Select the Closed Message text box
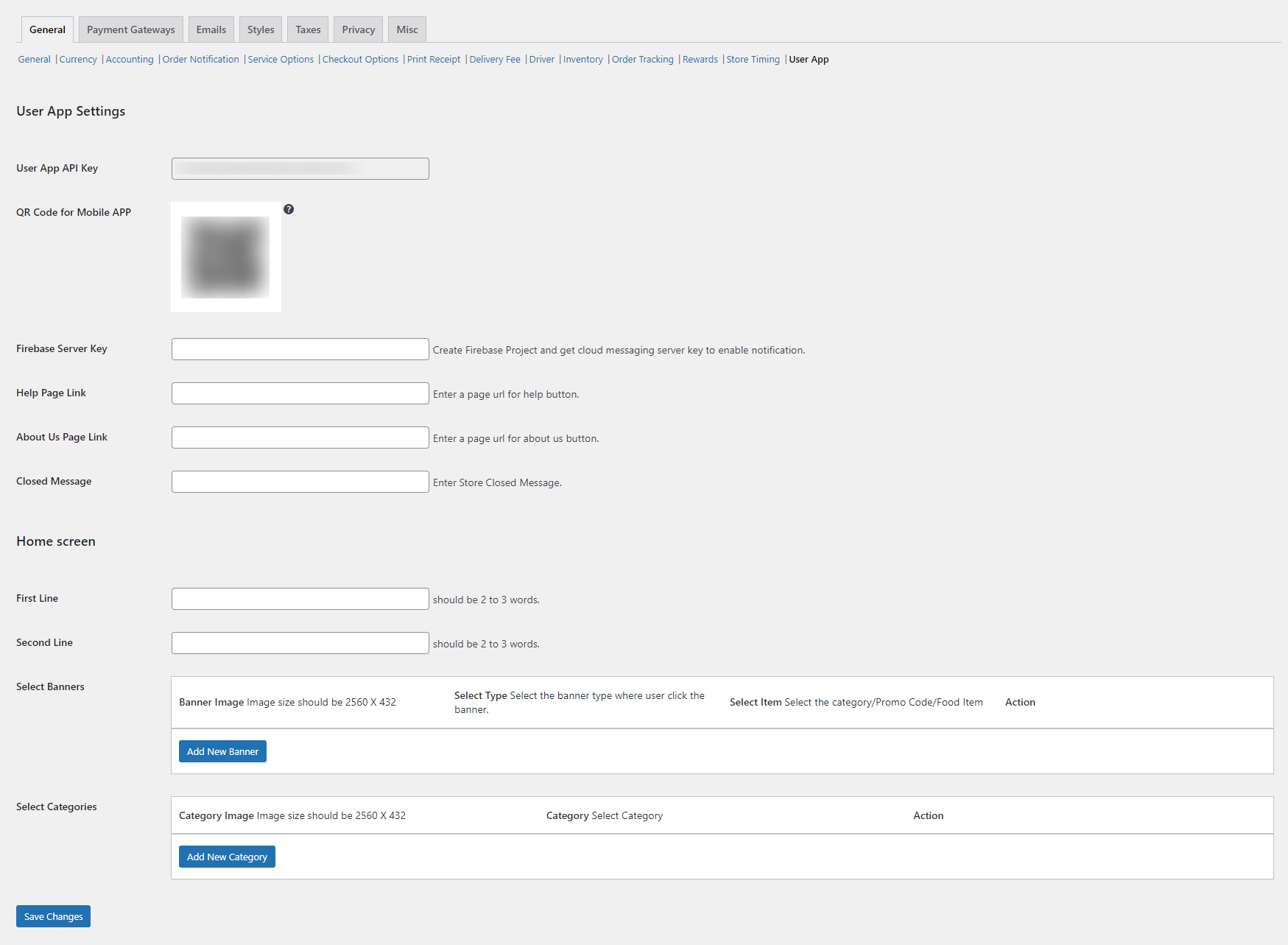Screen dimensions: 1288x945 [300, 482]
